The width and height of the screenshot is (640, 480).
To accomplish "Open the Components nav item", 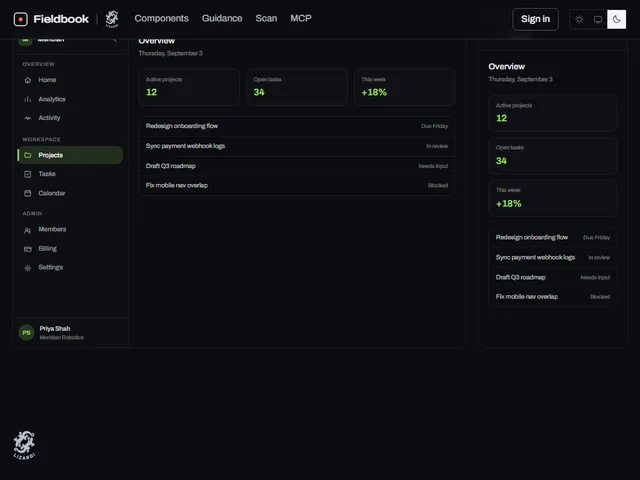I will coord(162,18).
